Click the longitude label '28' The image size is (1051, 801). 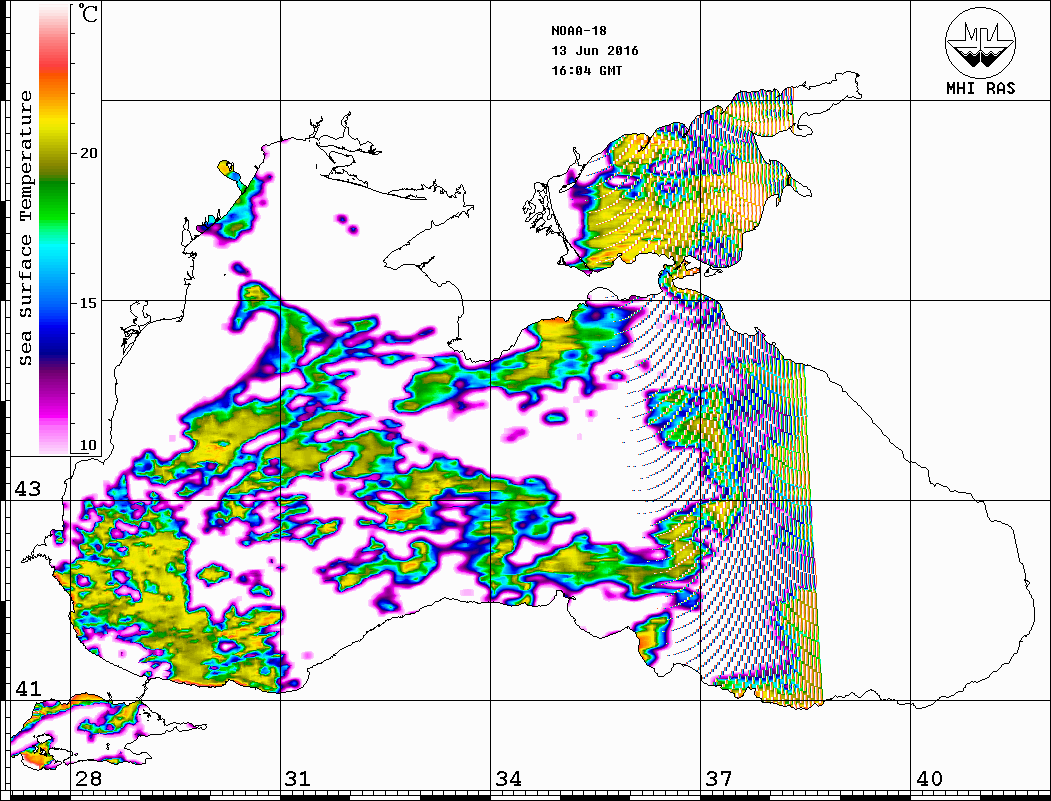tap(88, 778)
